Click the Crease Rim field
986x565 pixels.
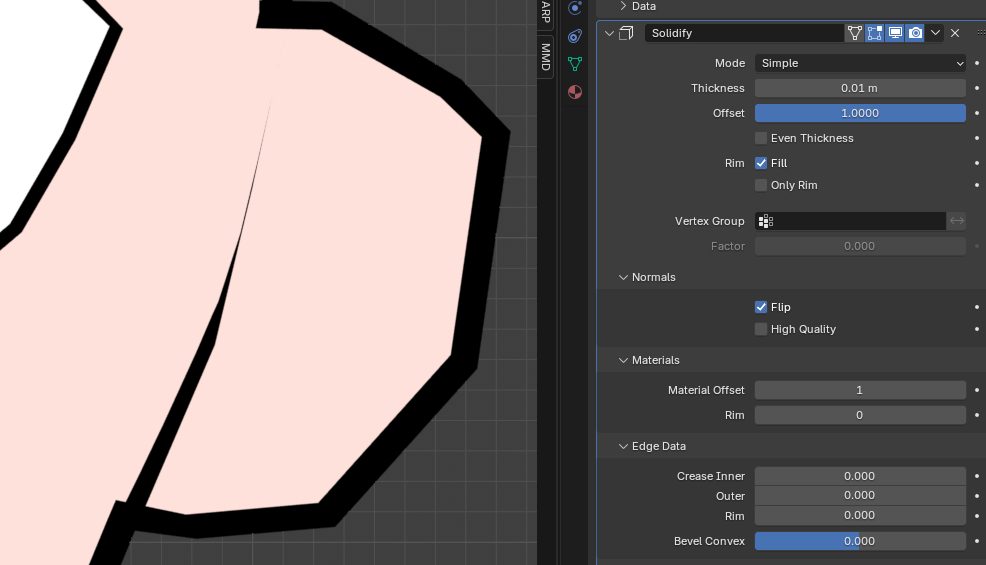pos(860,515)
